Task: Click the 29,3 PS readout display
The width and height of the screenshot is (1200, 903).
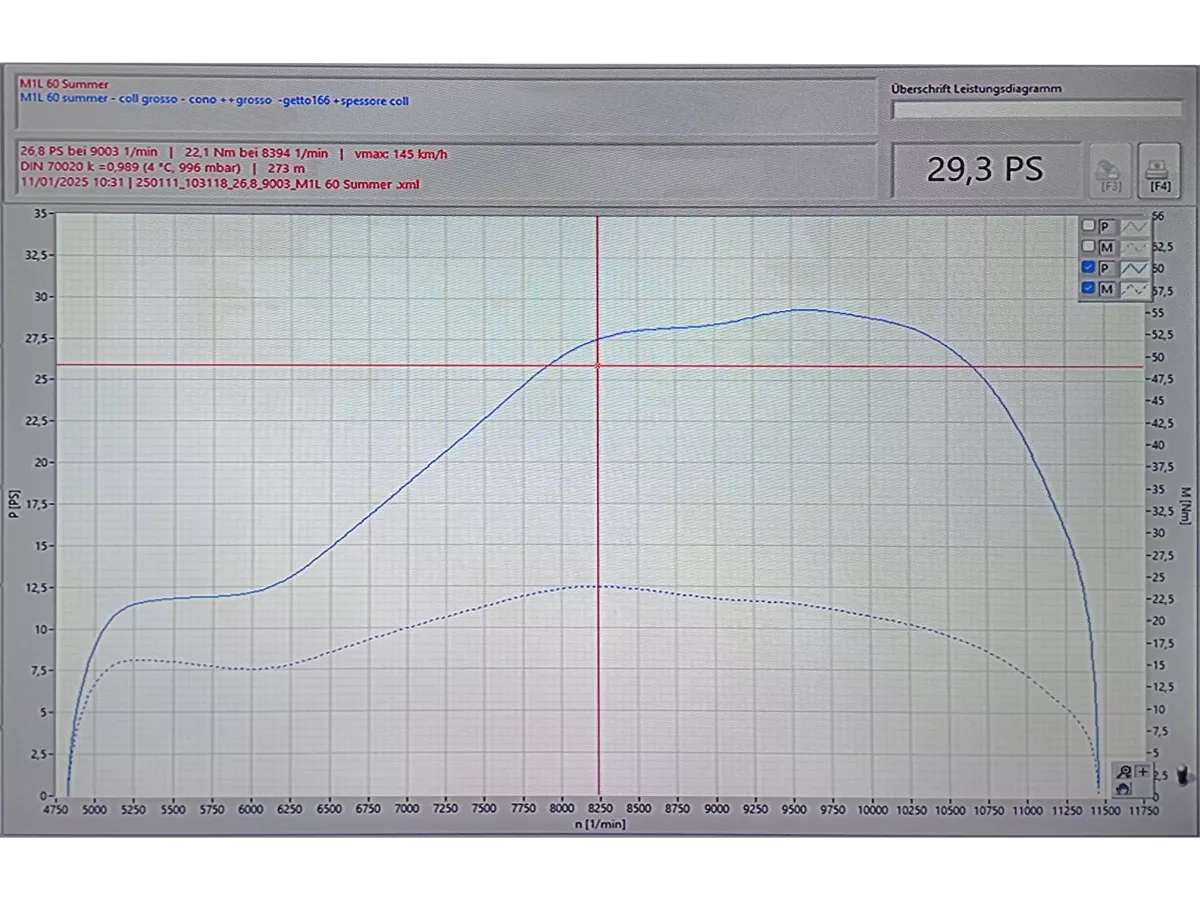Action: (984, 170)
